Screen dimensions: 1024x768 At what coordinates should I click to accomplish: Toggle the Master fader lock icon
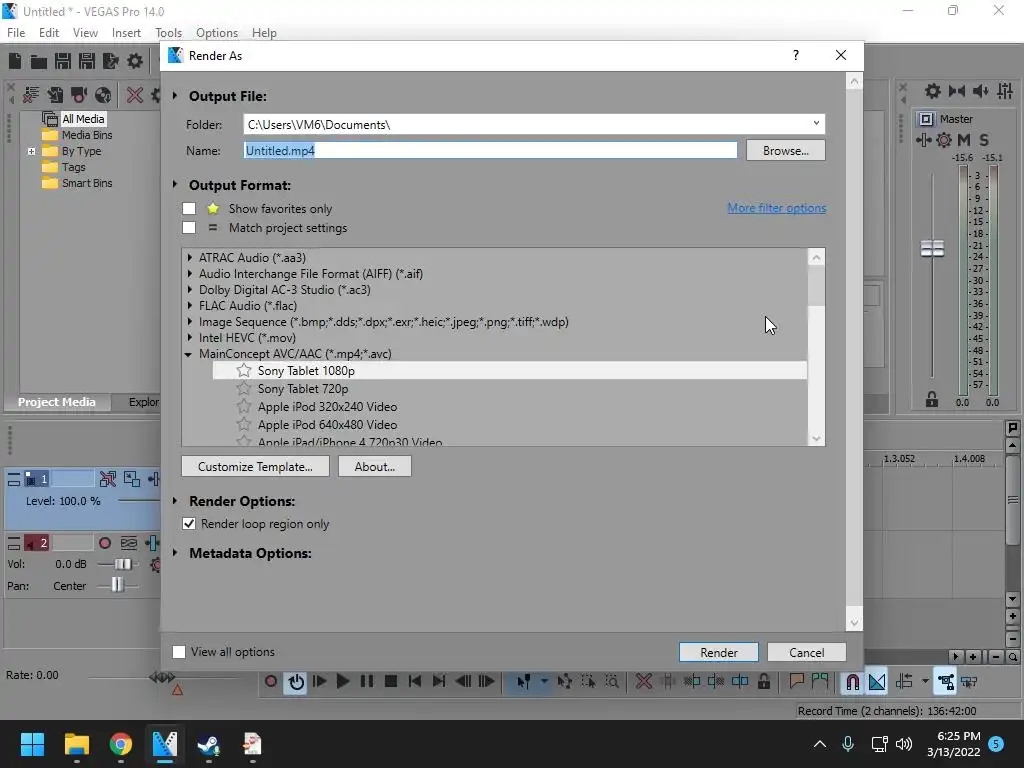tap(932, 399)
